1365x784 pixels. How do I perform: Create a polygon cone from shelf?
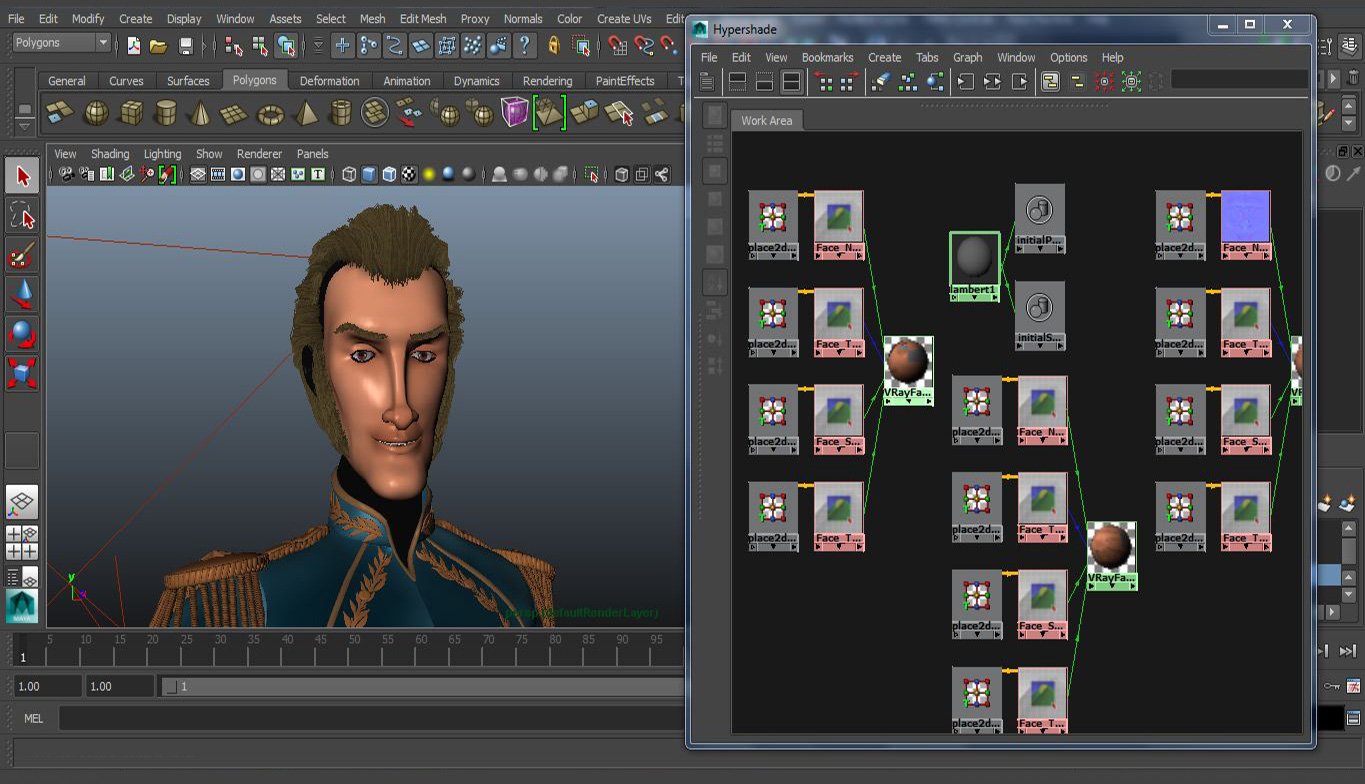(200, 113)
